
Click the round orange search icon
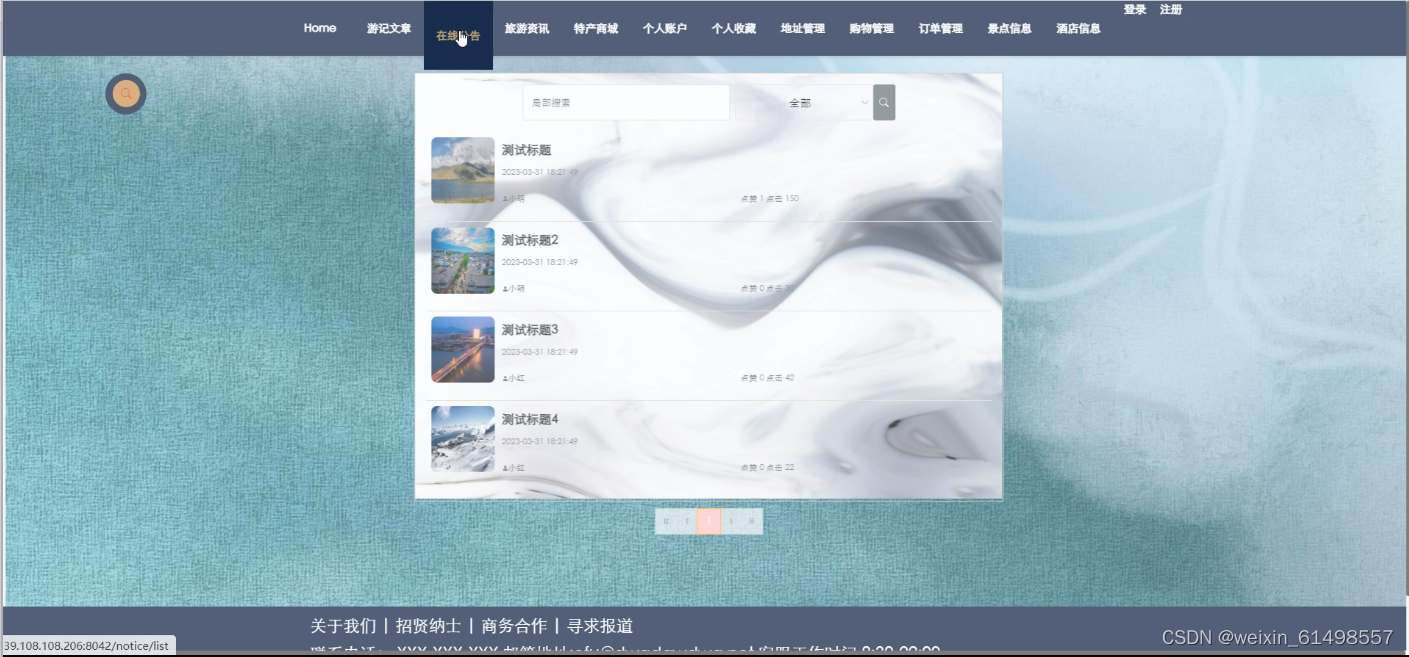click(126, 94)
